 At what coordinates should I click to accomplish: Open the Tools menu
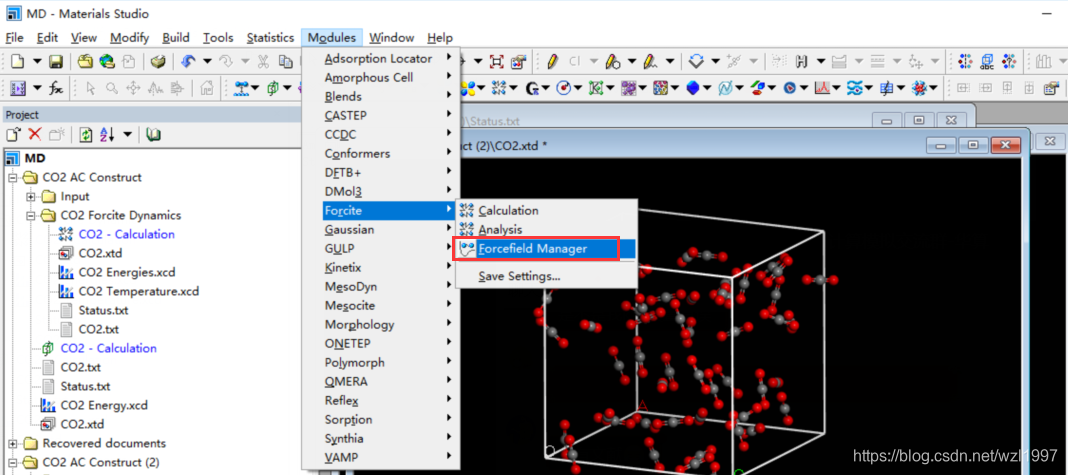[x=218, y=37]
